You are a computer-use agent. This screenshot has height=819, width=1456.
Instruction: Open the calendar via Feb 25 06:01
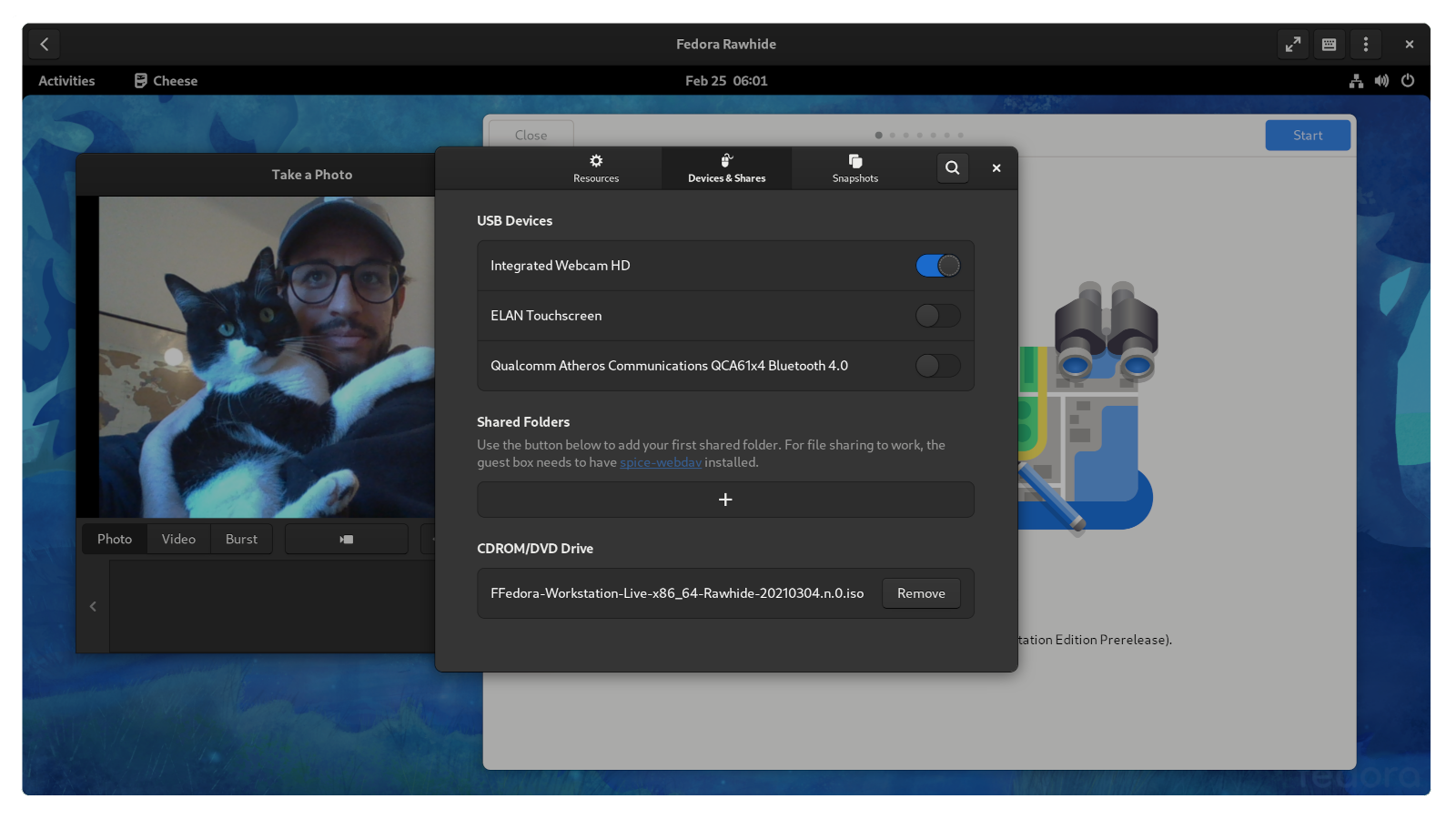pyautogui.click(x=725, y=81)
